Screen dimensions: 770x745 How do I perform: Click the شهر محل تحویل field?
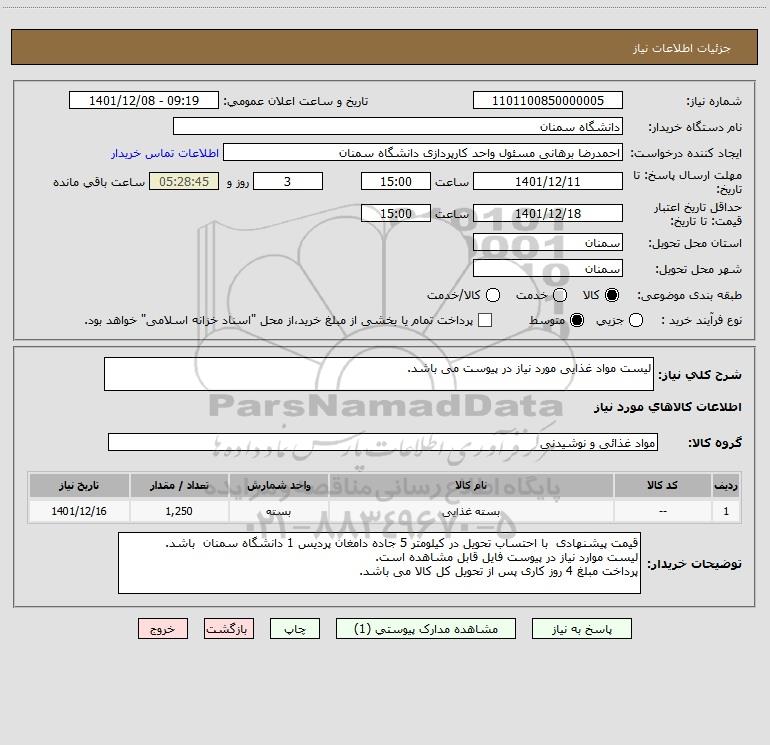point(548,269)
